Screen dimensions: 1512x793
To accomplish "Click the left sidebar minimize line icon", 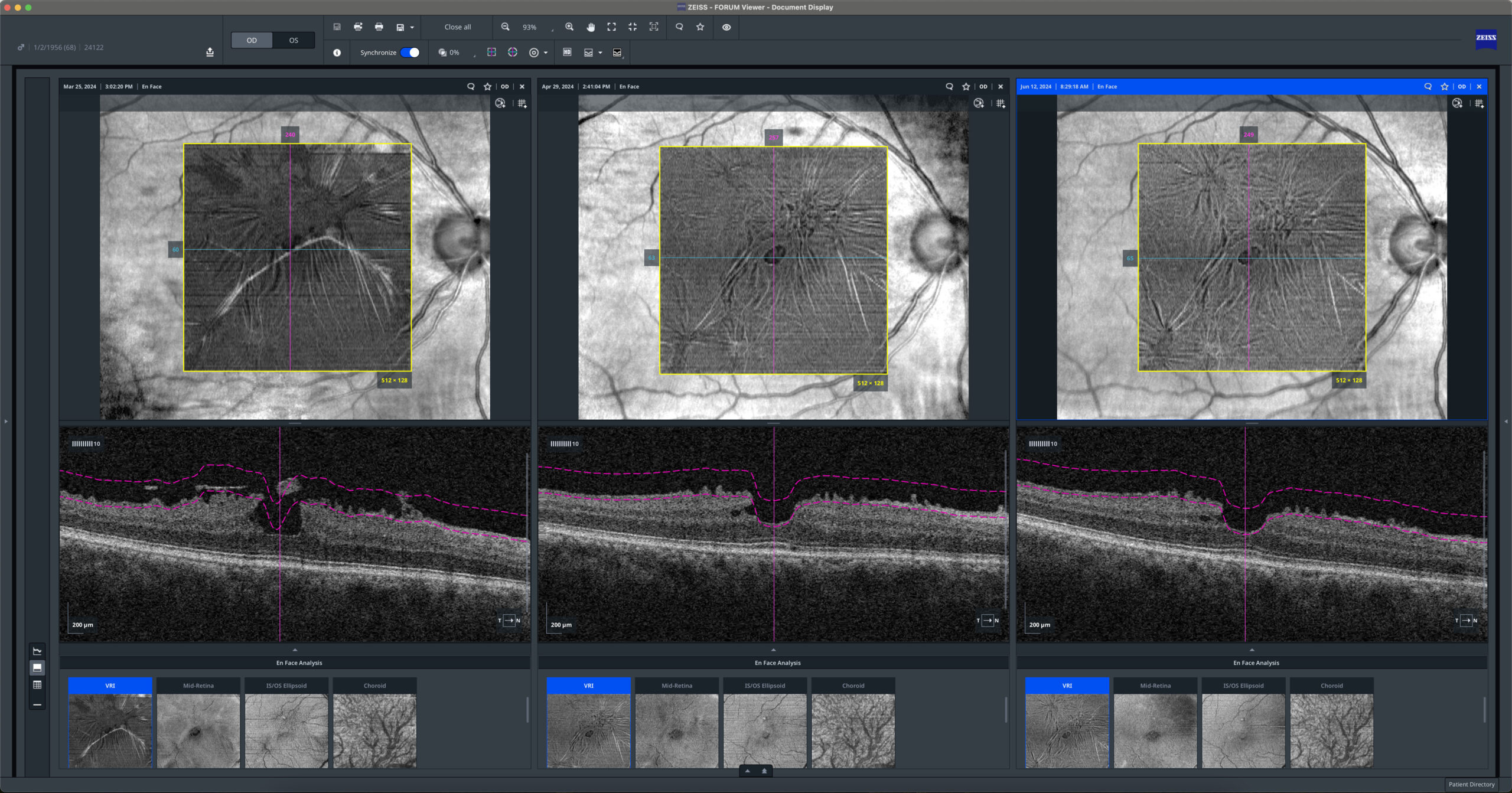I will point(37,704).
